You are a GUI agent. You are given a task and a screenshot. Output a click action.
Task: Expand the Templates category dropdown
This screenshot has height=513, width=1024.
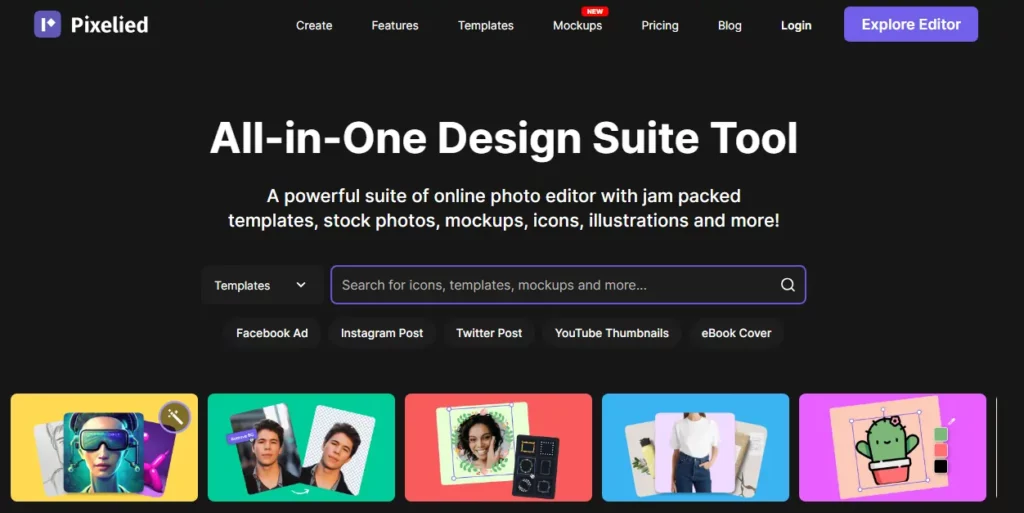click(x=260, y=285)
